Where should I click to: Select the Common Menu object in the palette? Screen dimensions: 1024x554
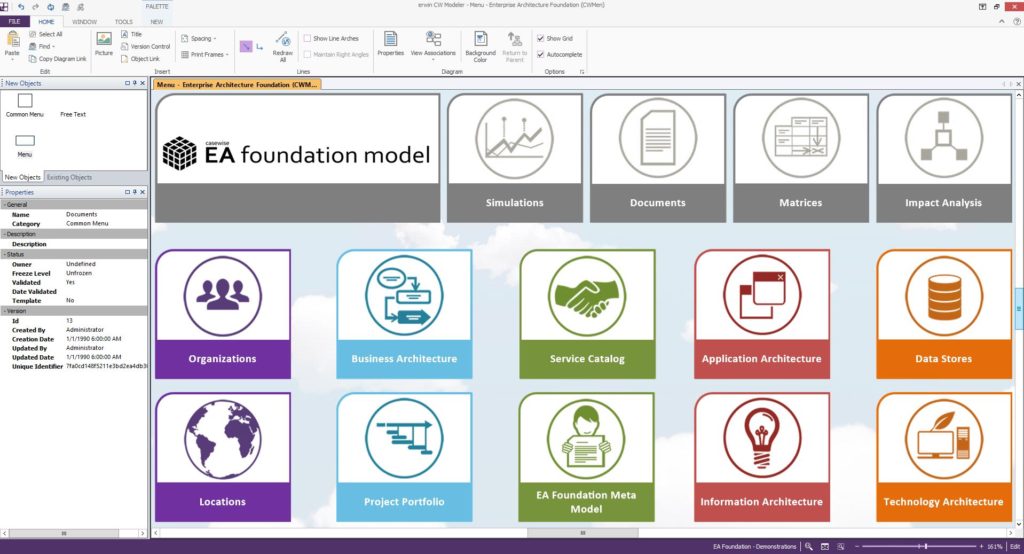click(x=25, y=105)
